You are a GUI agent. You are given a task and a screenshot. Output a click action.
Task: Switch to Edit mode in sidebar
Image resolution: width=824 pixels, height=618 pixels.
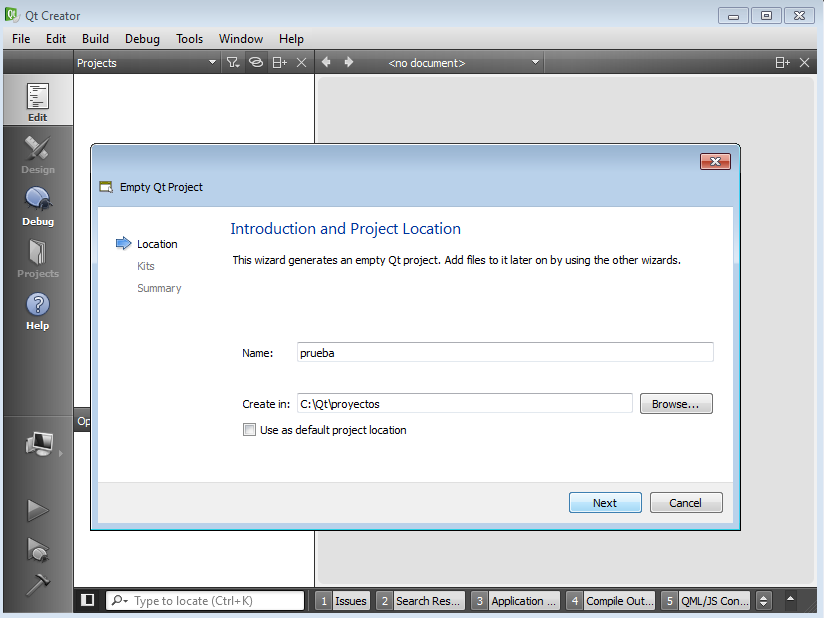click(37, 101)
